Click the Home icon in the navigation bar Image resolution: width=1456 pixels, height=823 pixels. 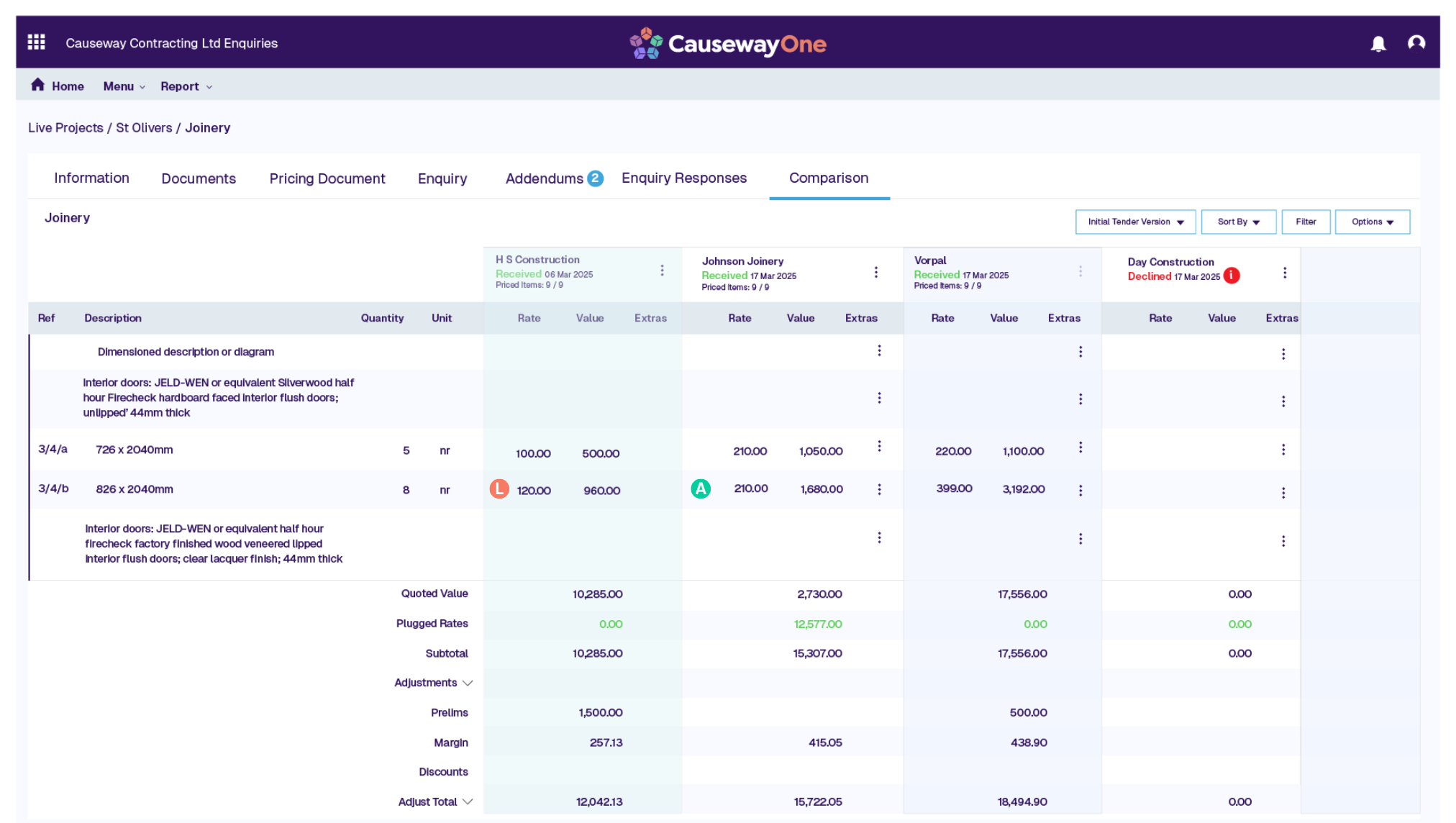pyautogui.click(x=38, y=83)
